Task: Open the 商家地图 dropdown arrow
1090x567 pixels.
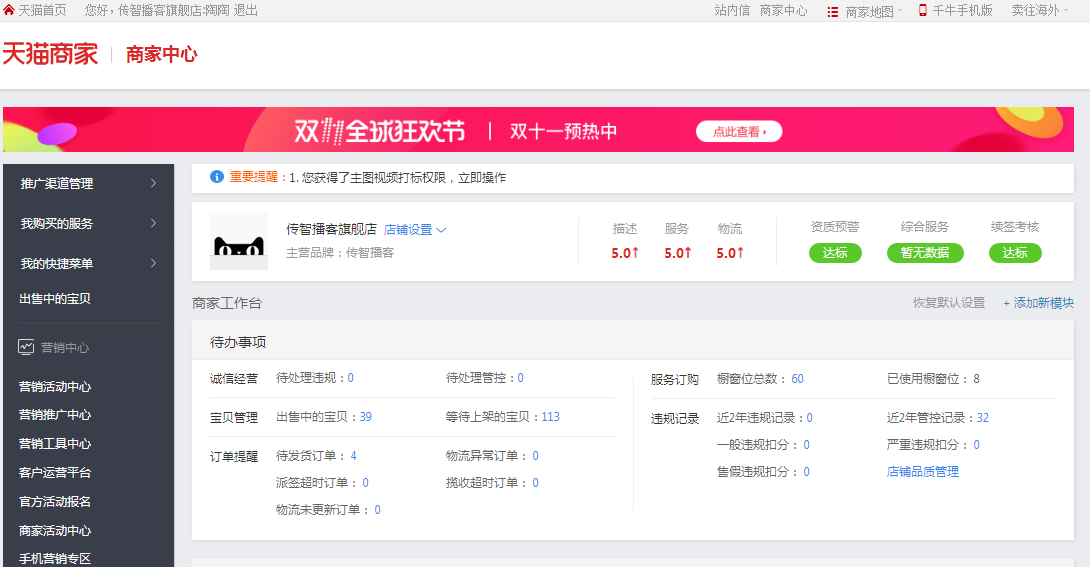Action: [x=900, y=10]
